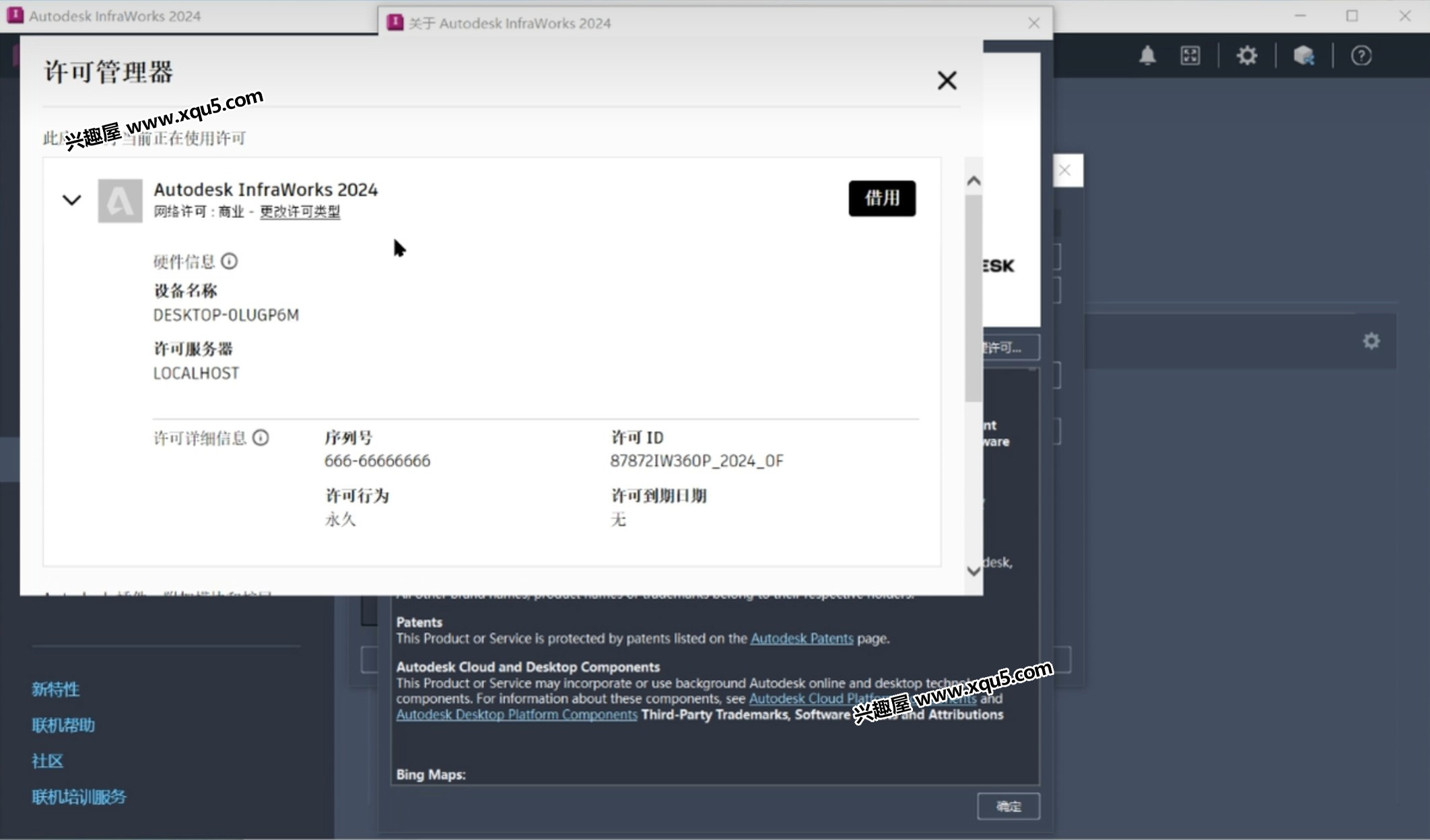
Task: Click the small X button behind About window
Action: [x=1065, y=170]
